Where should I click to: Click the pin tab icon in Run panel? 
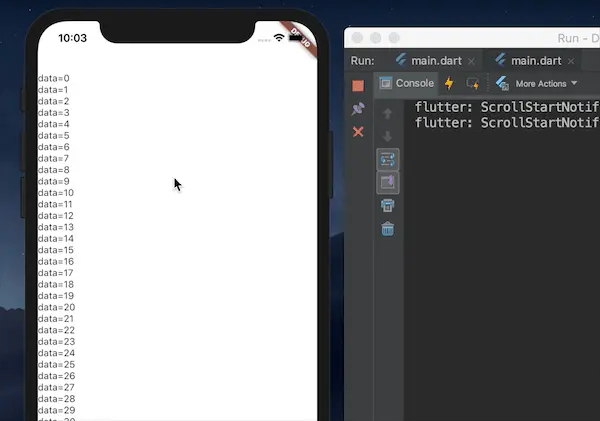(358, 109)
